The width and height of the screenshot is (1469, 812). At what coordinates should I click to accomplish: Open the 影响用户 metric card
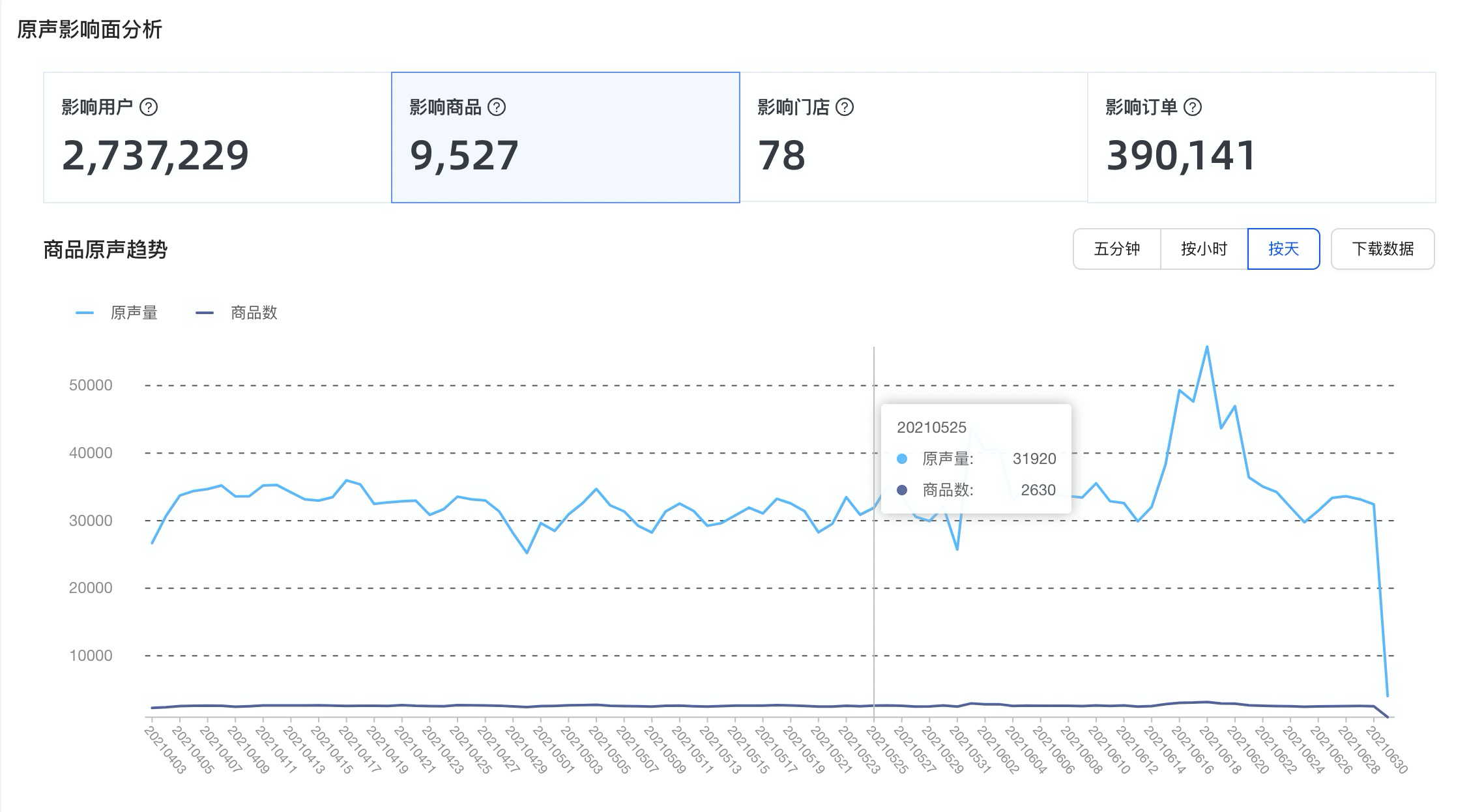coord(217,138)
